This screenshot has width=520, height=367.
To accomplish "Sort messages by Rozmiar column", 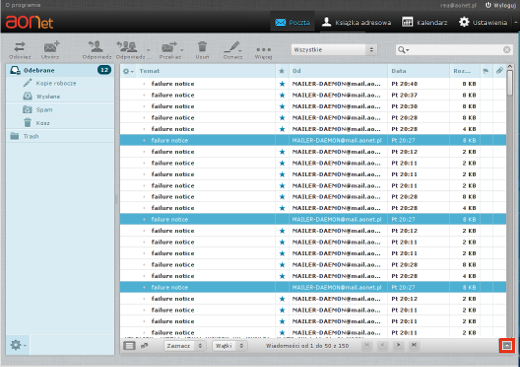I will tap(462, 71).
